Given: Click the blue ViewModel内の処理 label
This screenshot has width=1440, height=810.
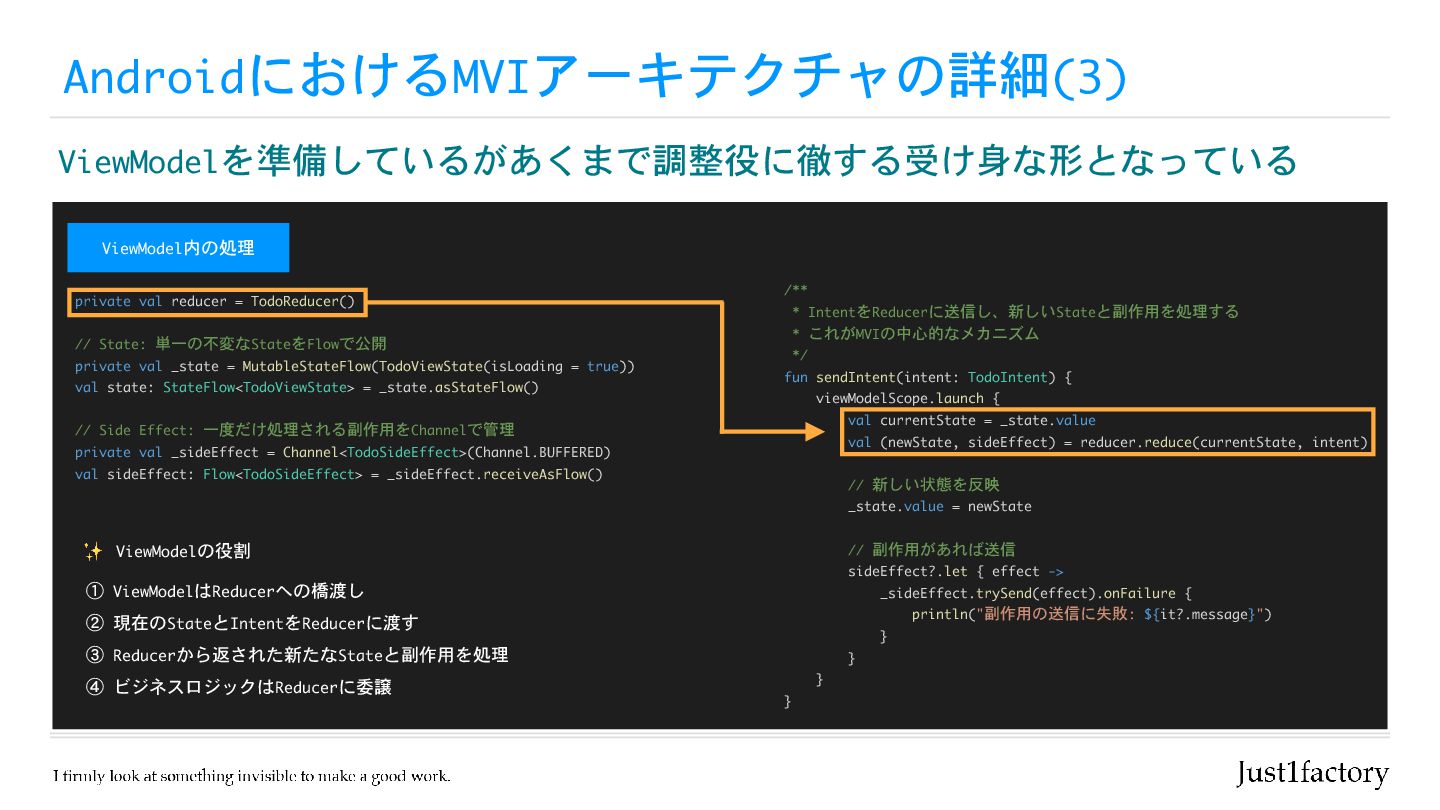Looking at the screenshot, I should click(x=178, y=248).
